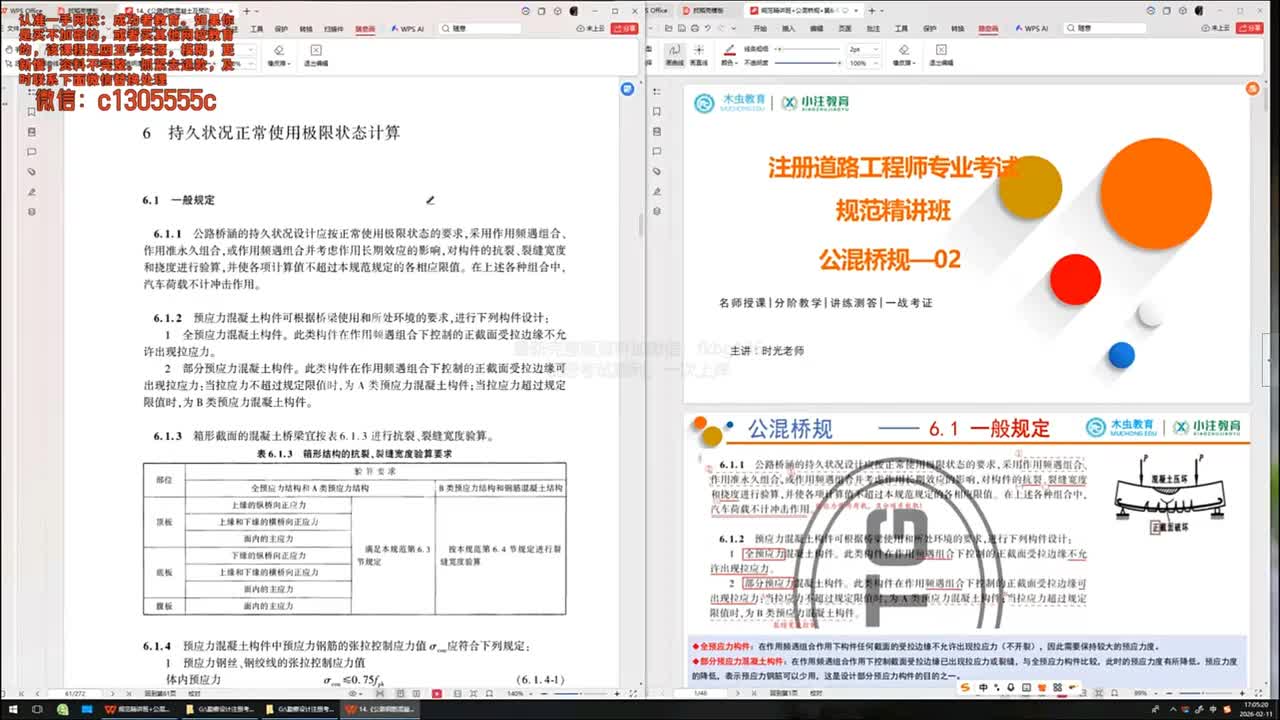
Task: Open the 扫描件 tab in left window
Action: click(334, 29)
